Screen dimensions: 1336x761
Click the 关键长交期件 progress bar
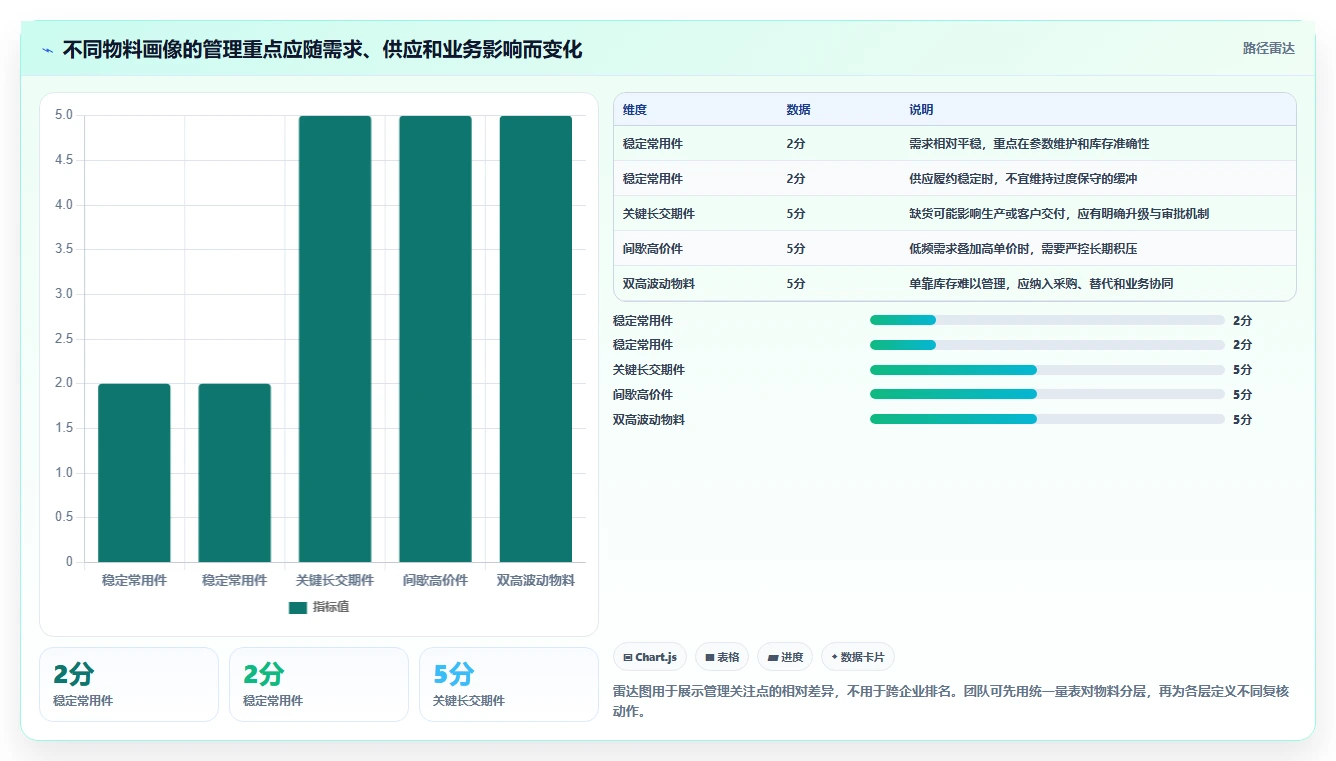[1047, 370]
